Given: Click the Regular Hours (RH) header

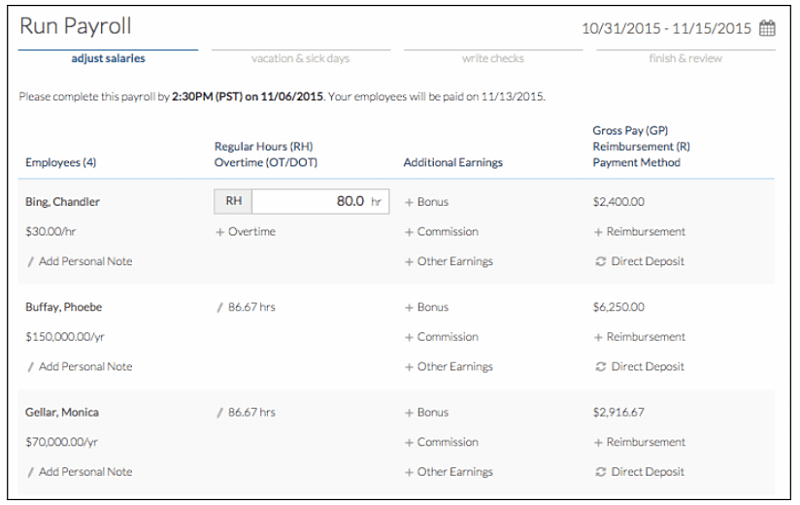Looking at the screenshot, I should tap(264, 146).
